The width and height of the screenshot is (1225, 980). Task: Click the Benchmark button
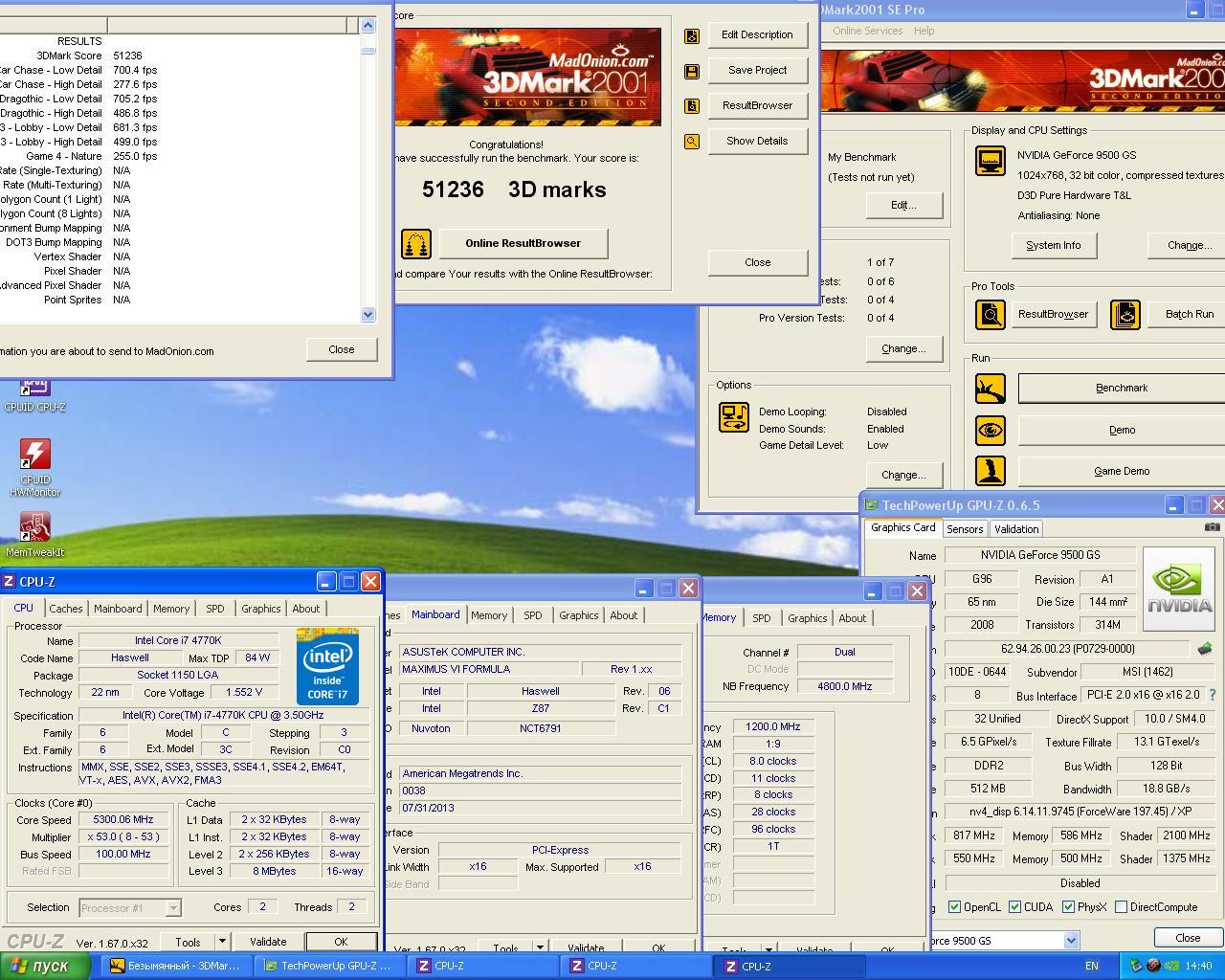[1122, 389]
